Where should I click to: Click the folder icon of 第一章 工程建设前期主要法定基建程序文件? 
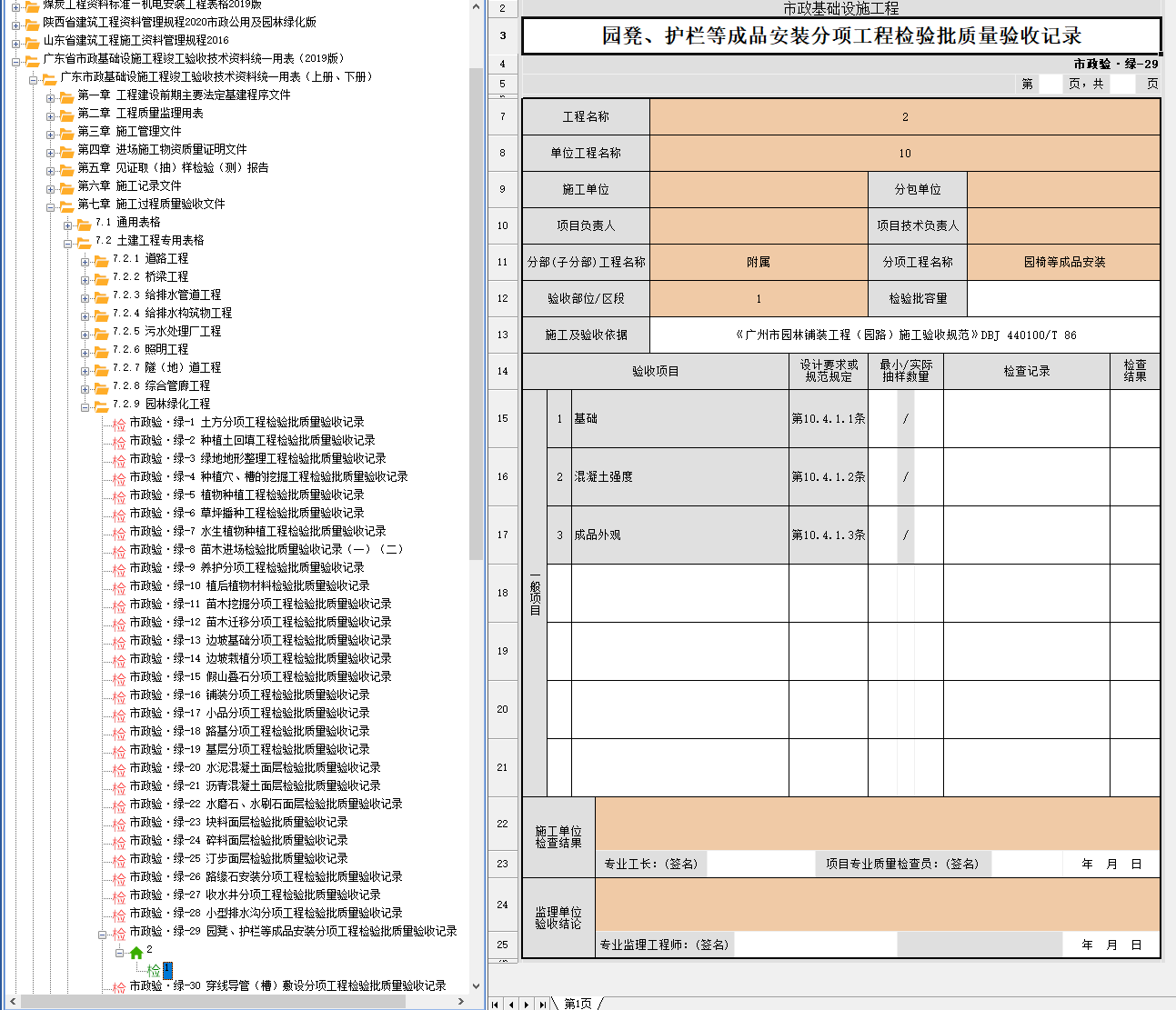coord(66,95)
